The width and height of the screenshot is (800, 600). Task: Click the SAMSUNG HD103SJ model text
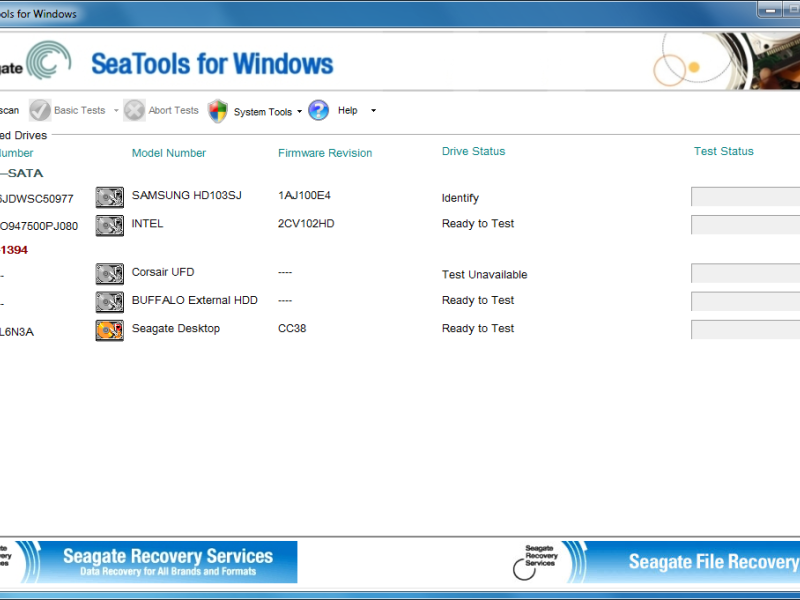[187, 195]
